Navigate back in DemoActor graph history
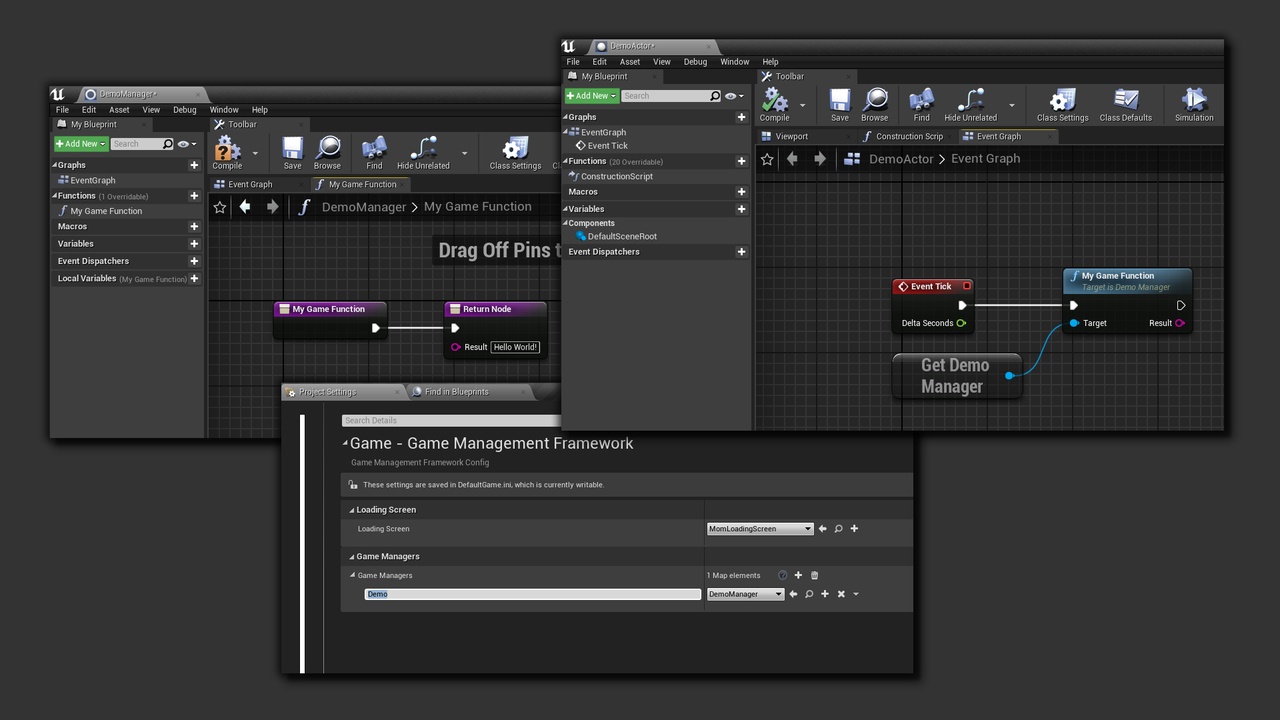This screenshot has width=1280, height=720. (792, 159)
